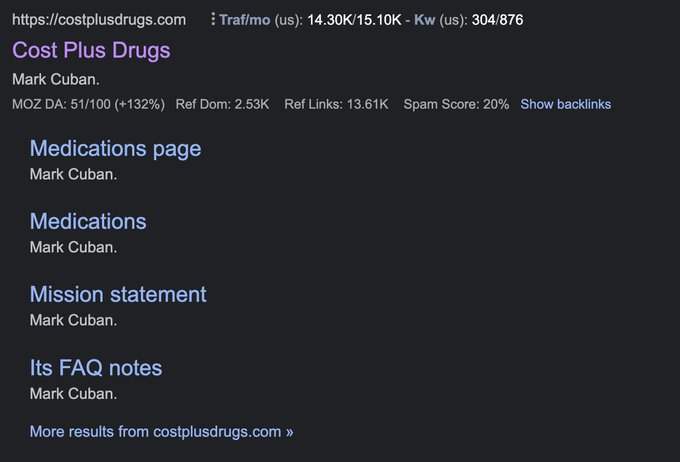The width and height of the screenshot is (680, 462).
Task: Click the Ref Dom 2.53K metric
Action: point(222,104)
